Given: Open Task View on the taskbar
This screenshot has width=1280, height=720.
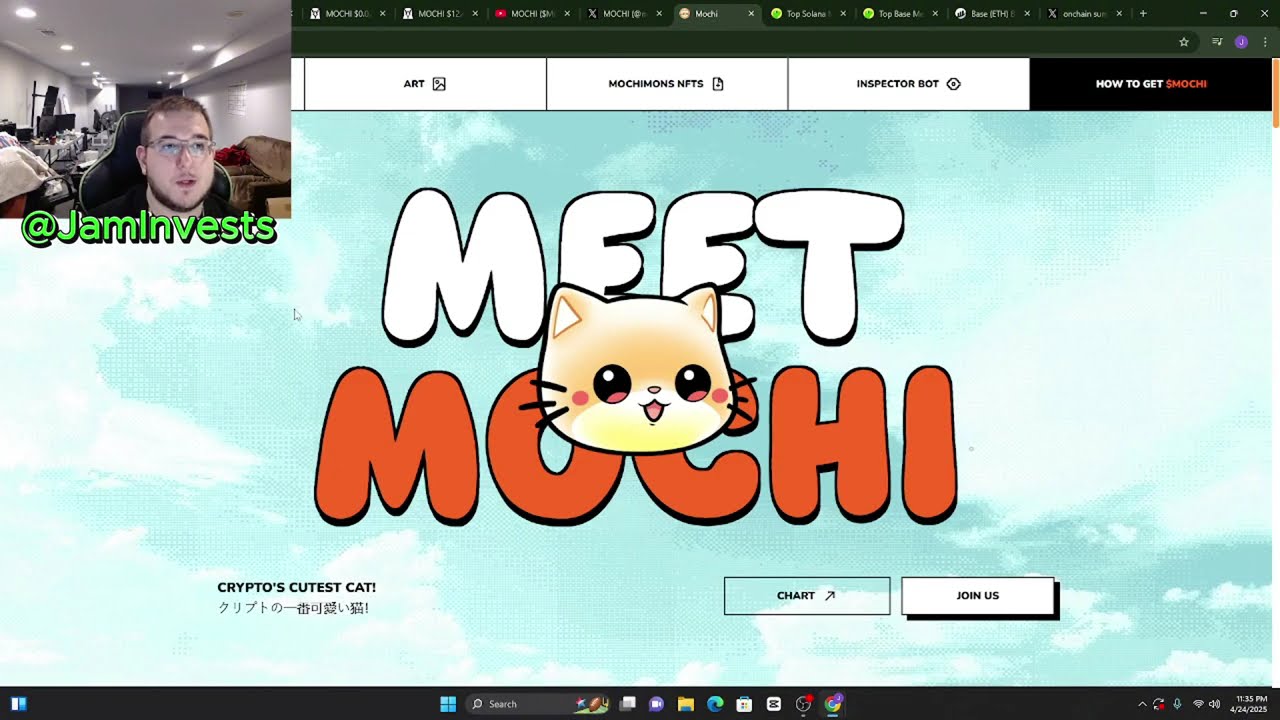Looking at the screenshot, I should (x=628, y=704).
